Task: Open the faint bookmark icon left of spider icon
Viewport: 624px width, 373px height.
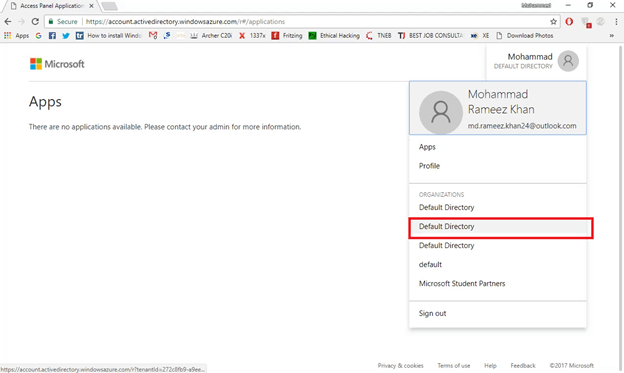Action: click(180, 35)
